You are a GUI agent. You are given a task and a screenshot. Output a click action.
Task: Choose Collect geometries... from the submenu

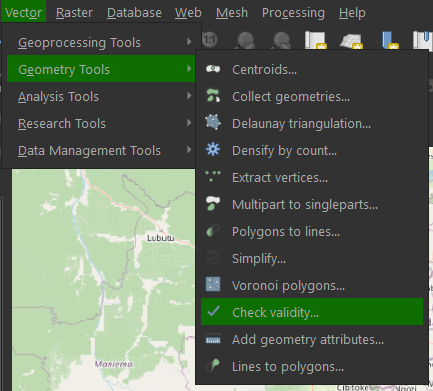(x=312, y=97)
